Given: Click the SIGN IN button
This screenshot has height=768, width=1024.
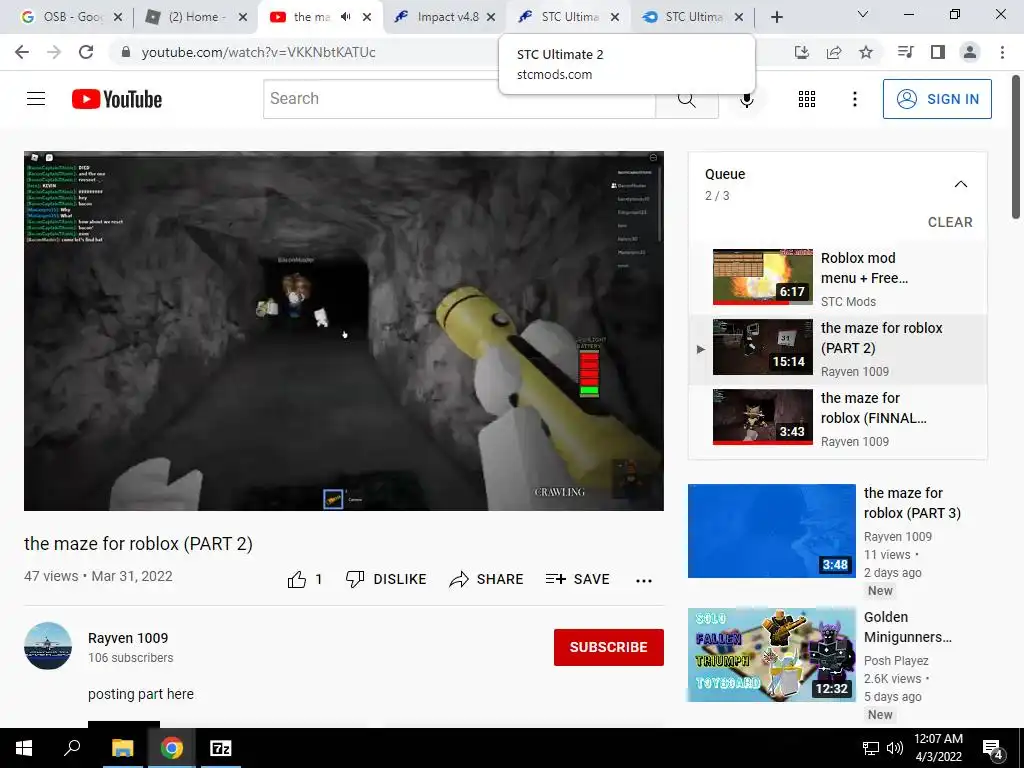Looking at the screenshot, I should [937, 99].
